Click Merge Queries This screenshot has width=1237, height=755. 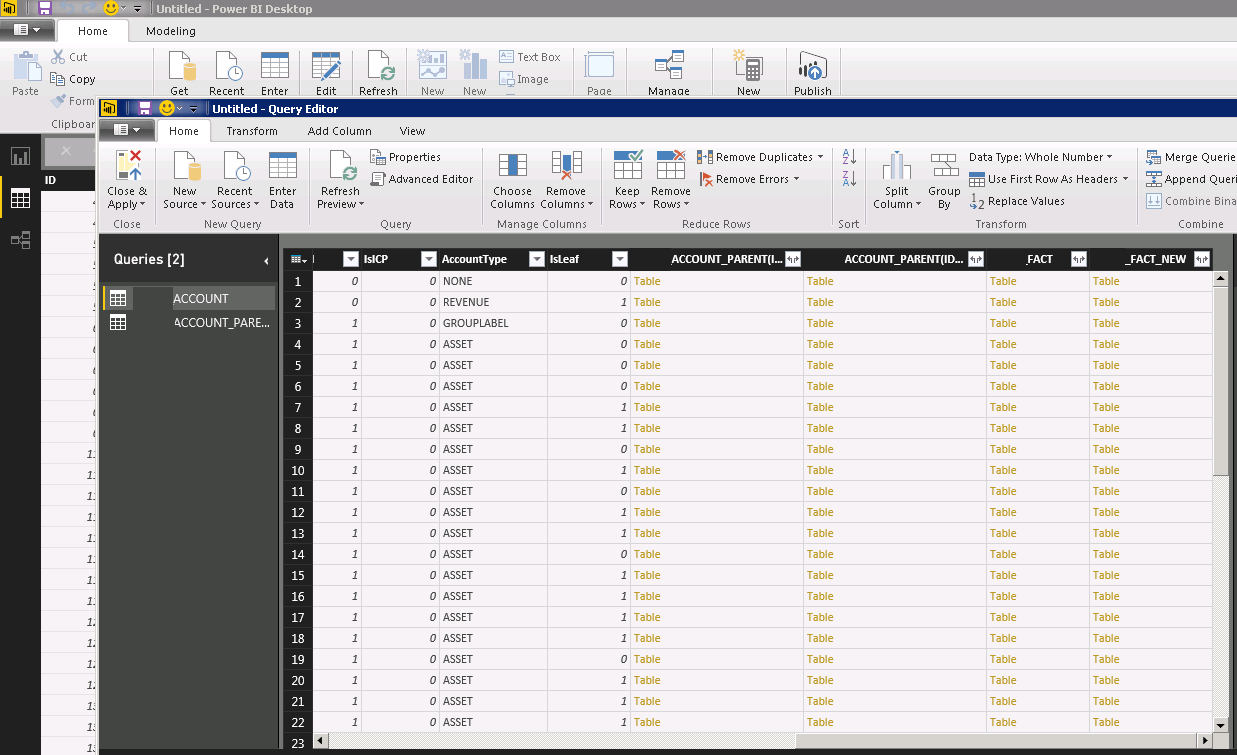pyautogui.click(x=1190, y=157)
